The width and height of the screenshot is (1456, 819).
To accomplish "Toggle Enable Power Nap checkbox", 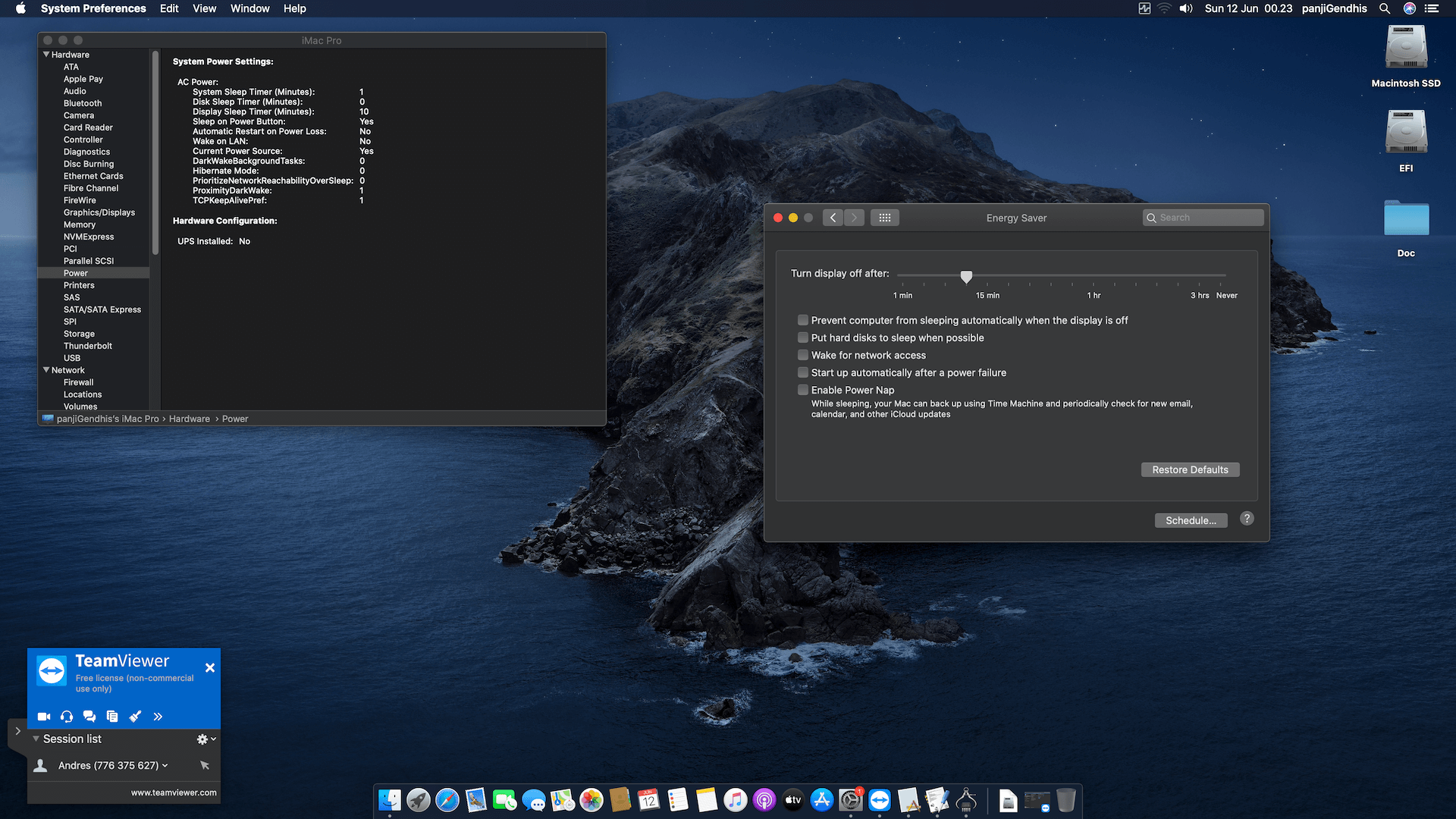I will click(x=803, y=390).
